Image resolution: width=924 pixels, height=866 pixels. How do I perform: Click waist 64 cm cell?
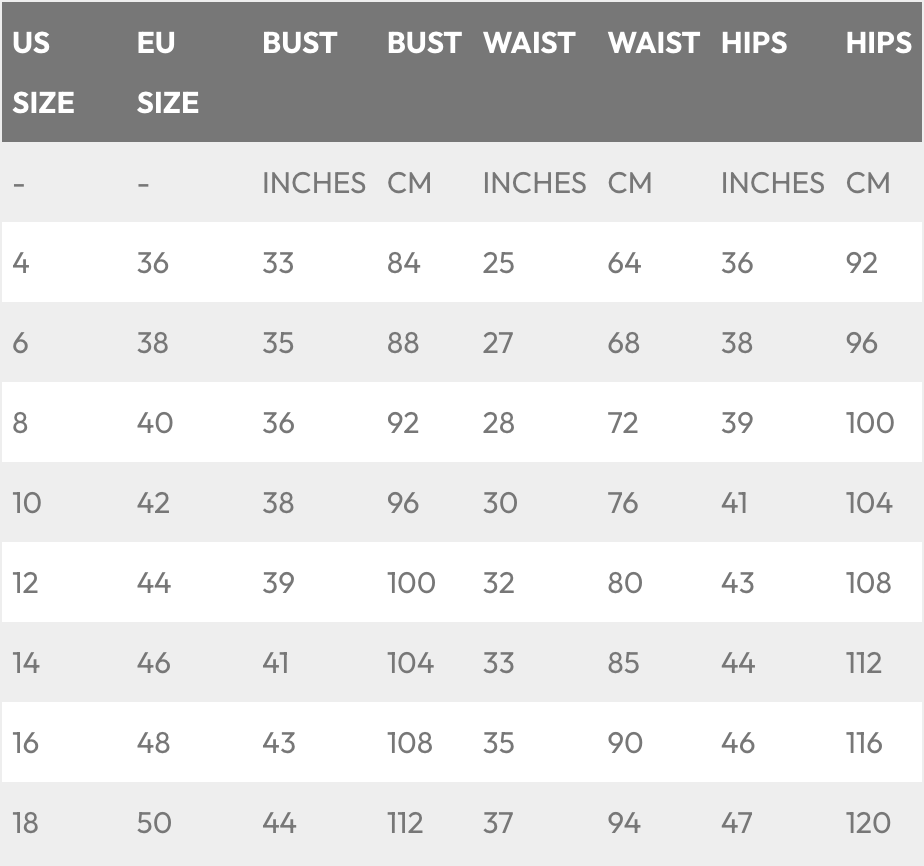[623, 263]
